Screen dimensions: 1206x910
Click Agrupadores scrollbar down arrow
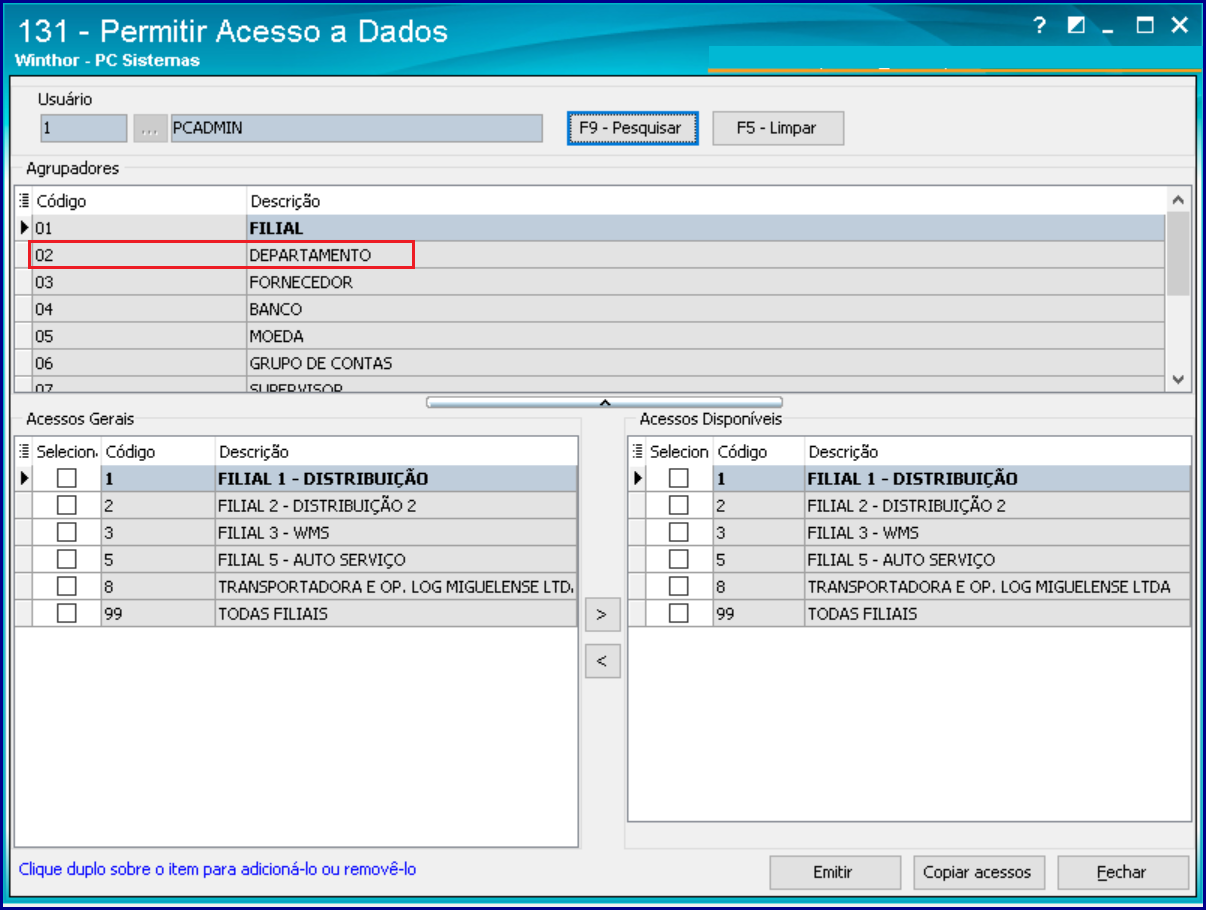pos(1178,380)
